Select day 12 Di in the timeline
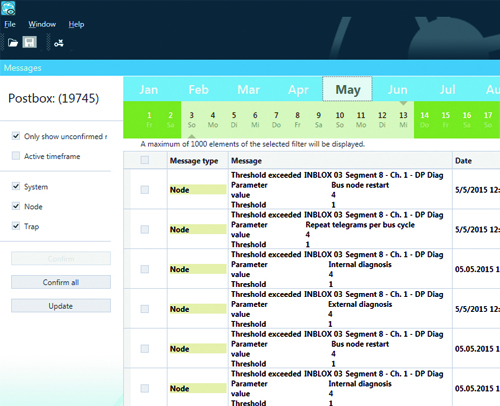The image size is (500, 406). [382, 119]
